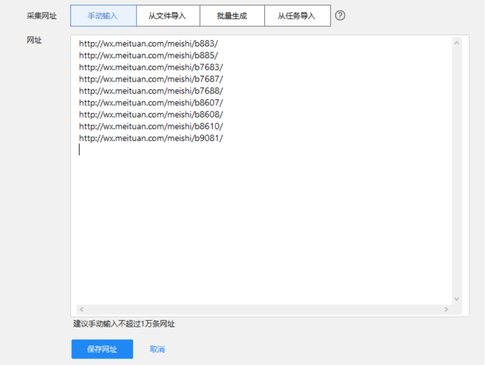
Task: Click the URL line ending b7688/
Action: tap(151, 91)
